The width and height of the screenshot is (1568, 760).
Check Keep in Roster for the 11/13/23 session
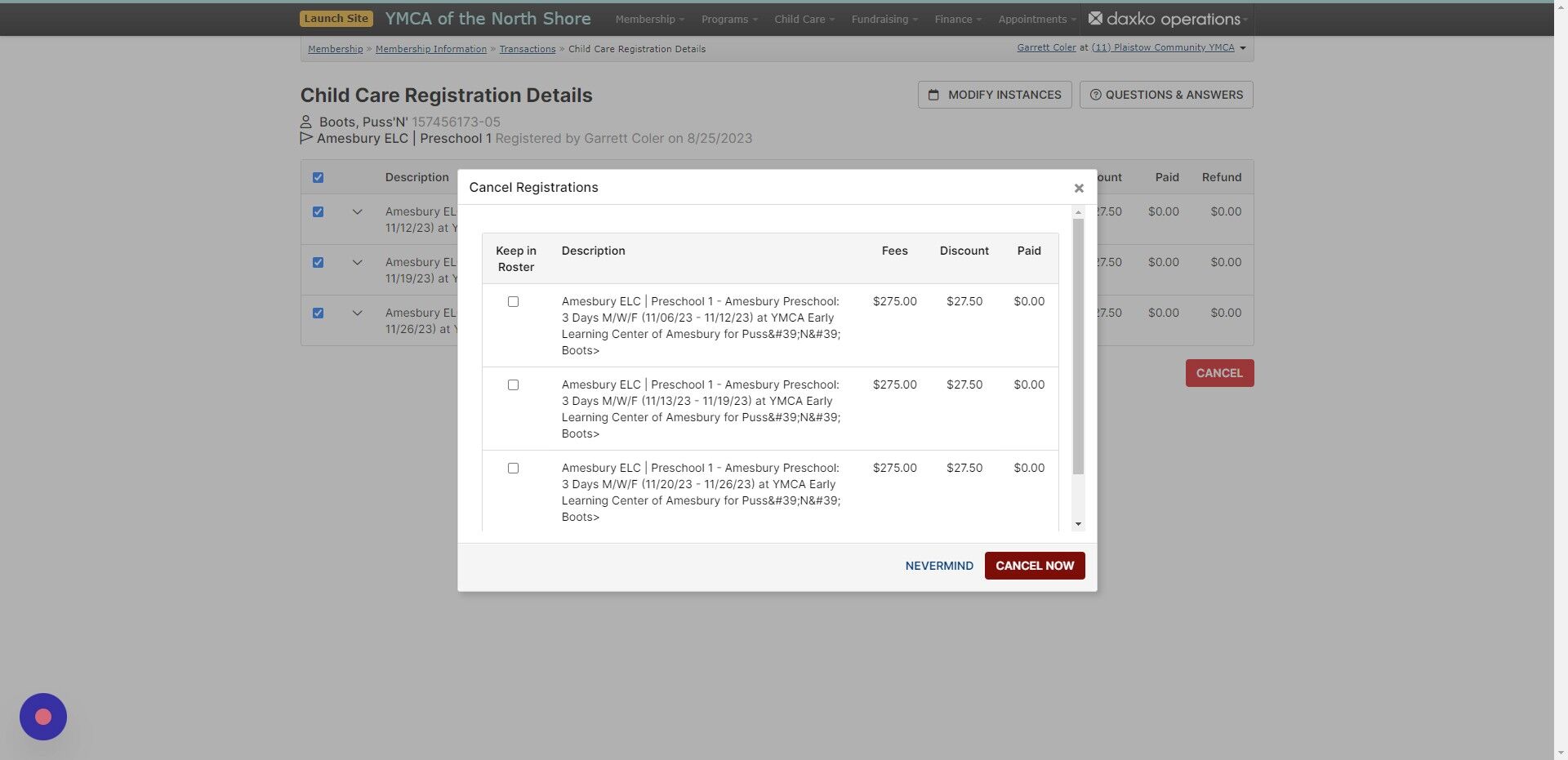(513, 384)
